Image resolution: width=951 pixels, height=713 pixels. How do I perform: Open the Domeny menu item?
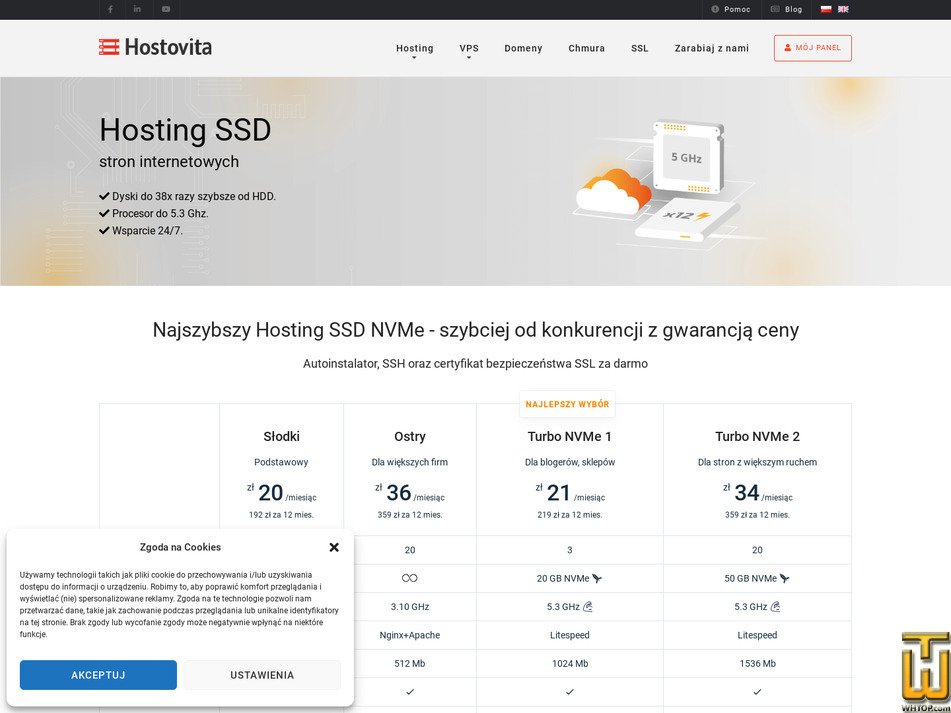coord(523,49)
